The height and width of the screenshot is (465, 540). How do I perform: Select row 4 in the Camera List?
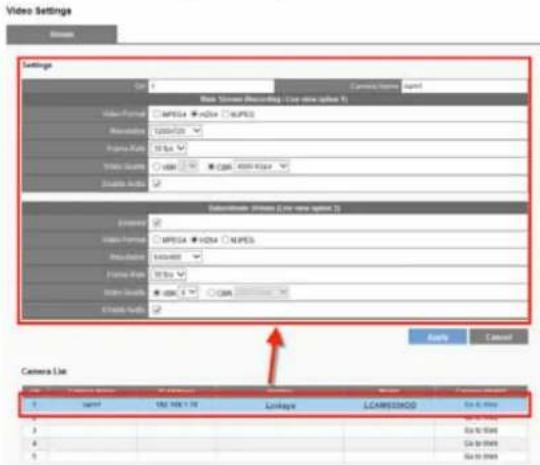(275, 443)
